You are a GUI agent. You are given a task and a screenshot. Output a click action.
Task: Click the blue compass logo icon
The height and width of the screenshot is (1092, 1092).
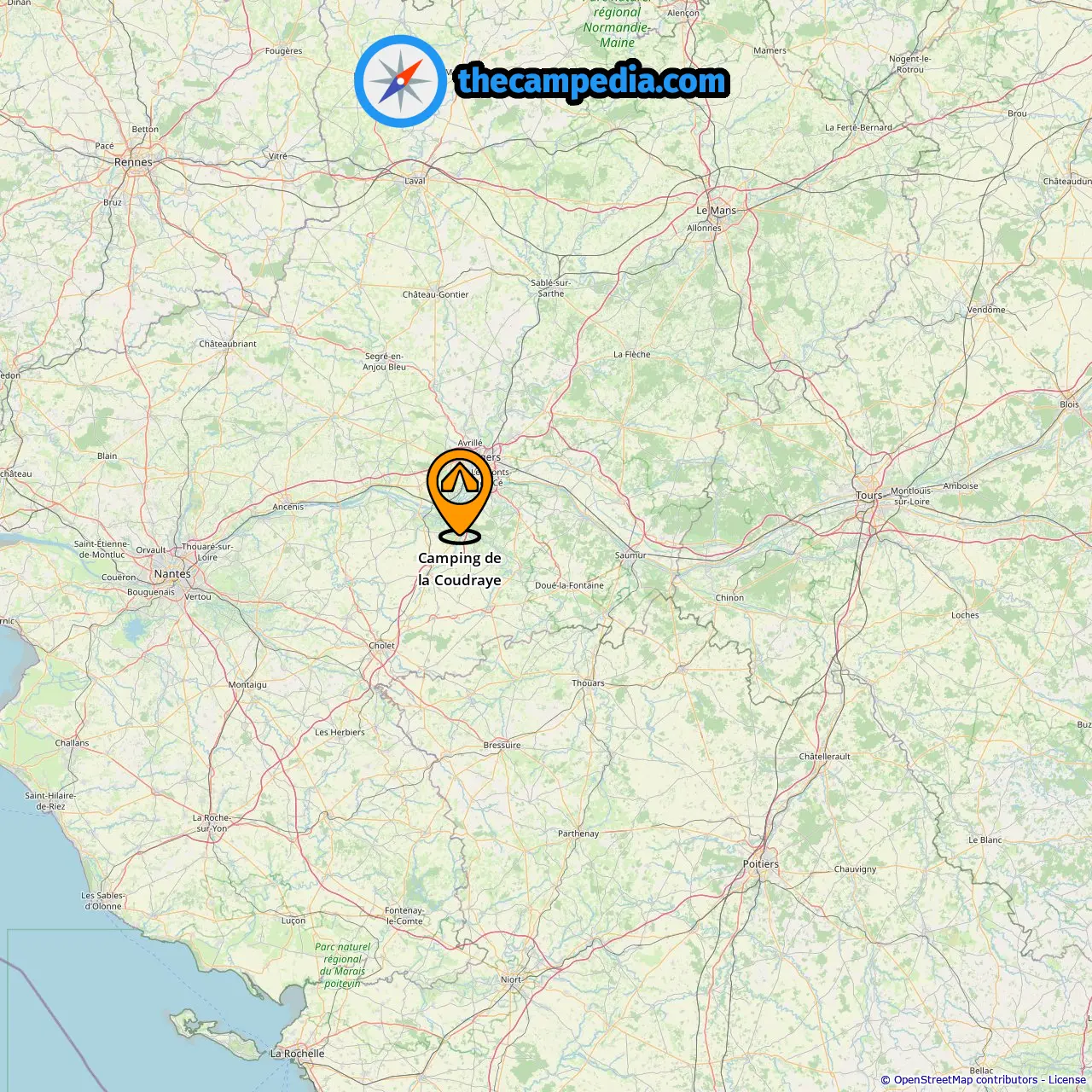tap(400, 82)
